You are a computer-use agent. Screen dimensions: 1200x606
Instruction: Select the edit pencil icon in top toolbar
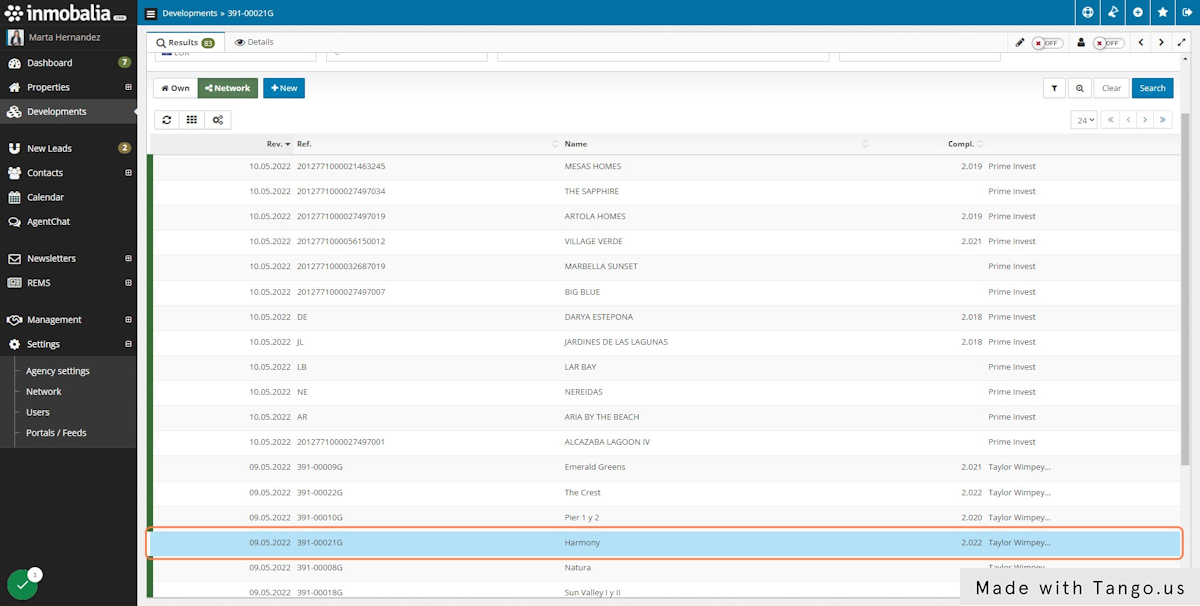pyautogui.click(x=1020, y=42)
